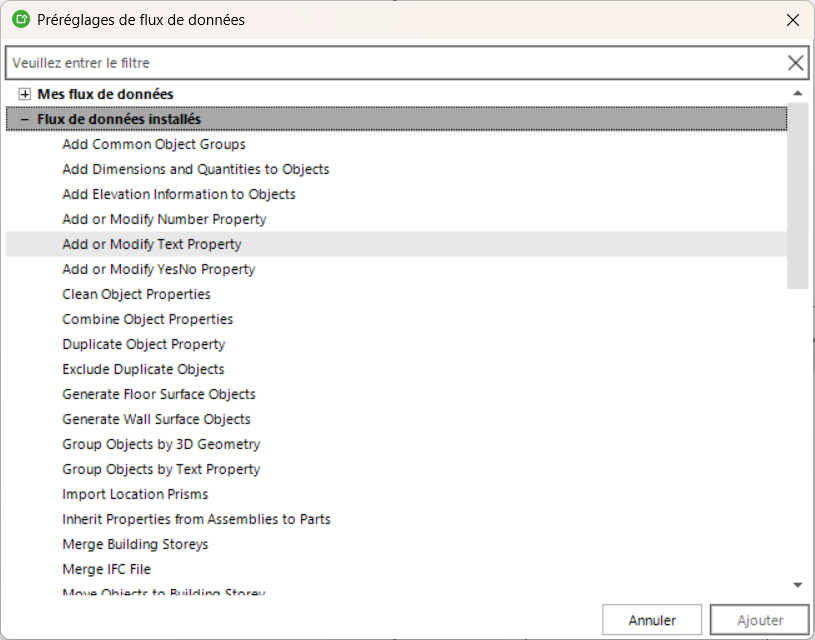Clear the filter with the X icon

[x=796, y=63]
